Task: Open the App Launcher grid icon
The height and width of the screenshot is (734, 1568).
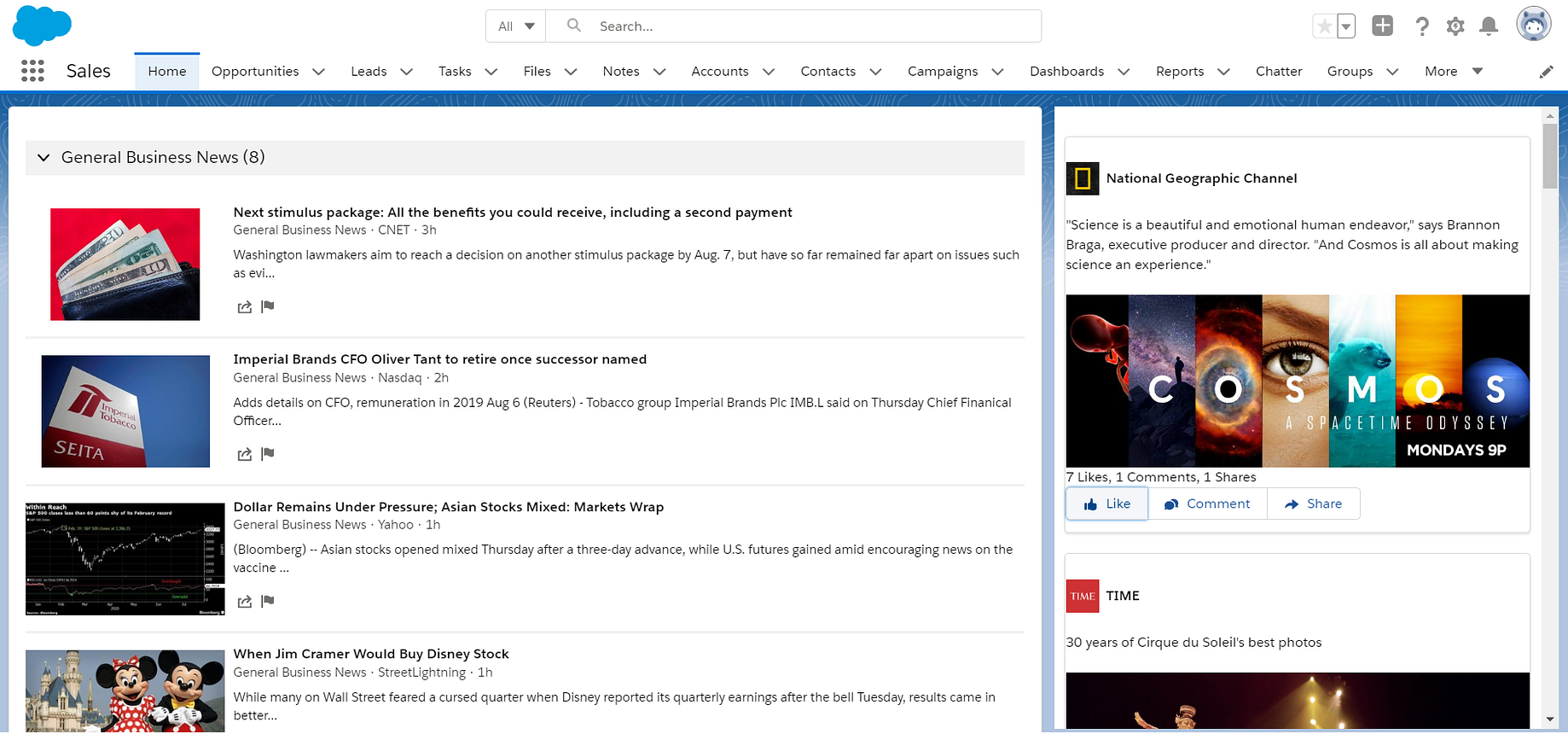Action: (x=32, y=71)
